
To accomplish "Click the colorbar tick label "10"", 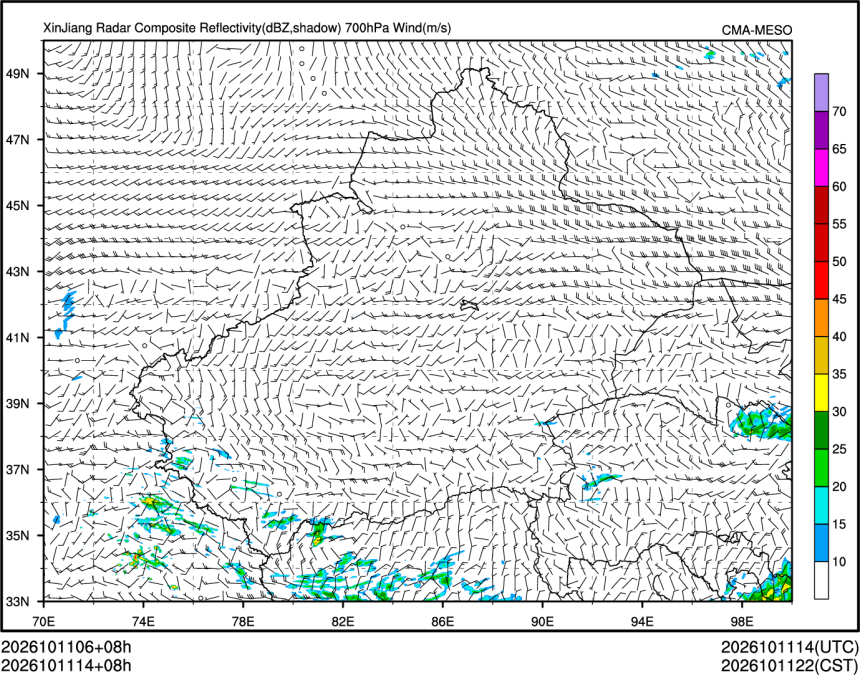I will coord(840,561).
